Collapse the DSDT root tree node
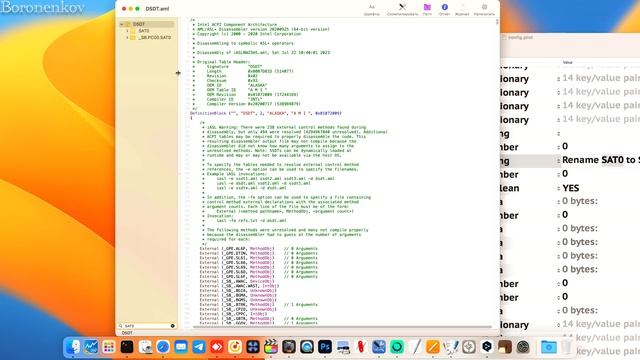 121,24
